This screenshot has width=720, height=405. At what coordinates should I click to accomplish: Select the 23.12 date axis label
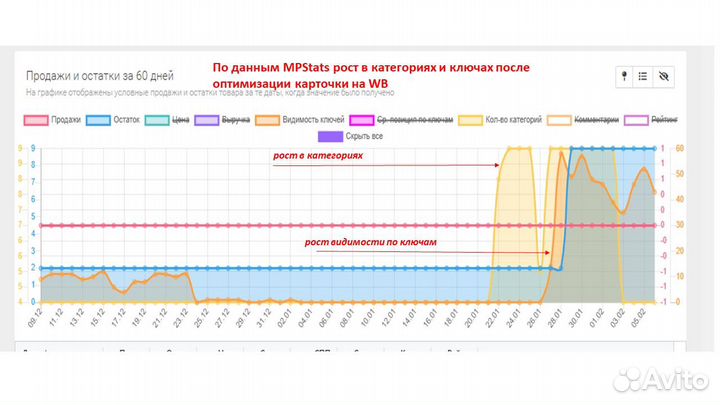[x=180, y=317]
